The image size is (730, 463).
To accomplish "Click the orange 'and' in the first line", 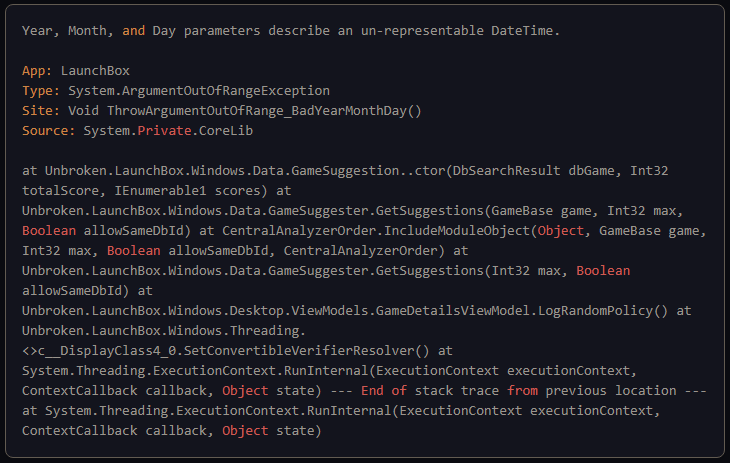I will [133, 31].
